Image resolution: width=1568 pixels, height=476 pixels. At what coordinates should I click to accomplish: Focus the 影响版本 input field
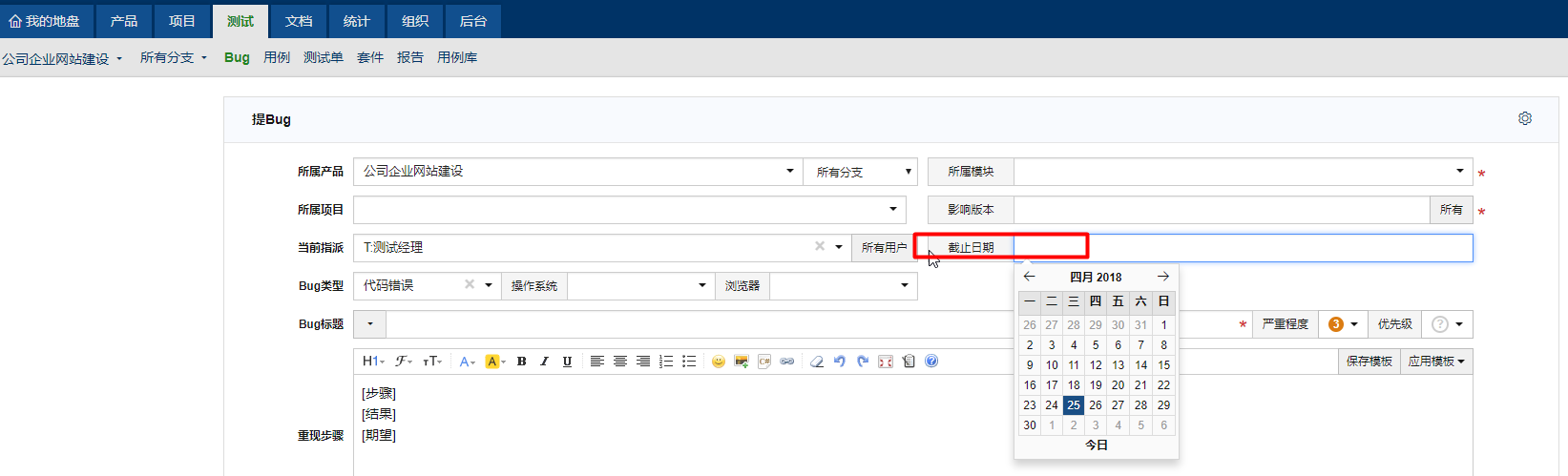pyautogui.click(x=1222, y=209)
